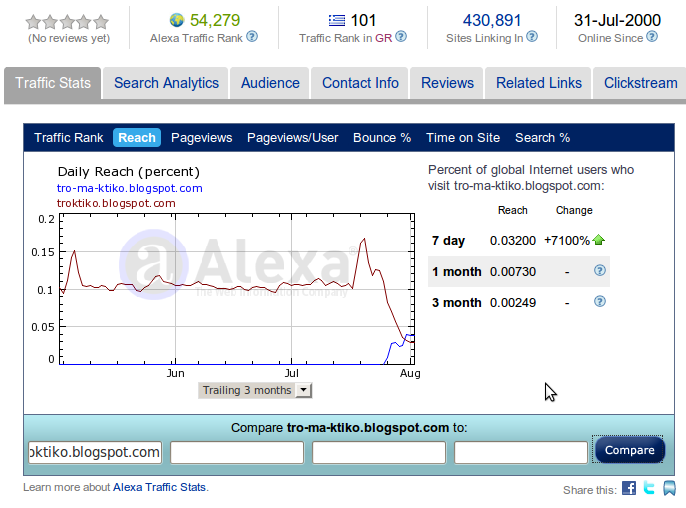Click the third compare site input field

379,452
